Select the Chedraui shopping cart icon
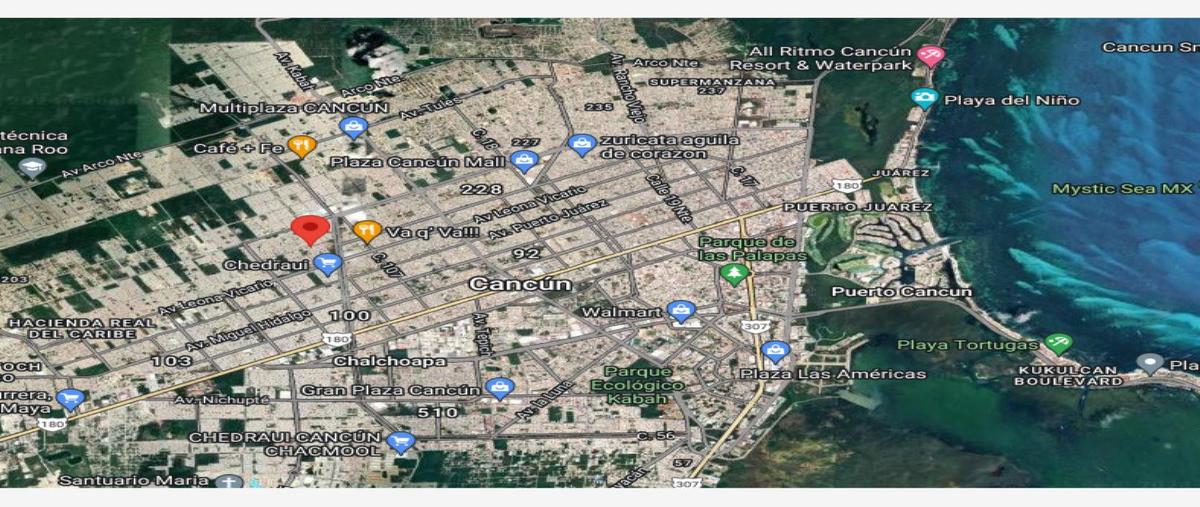 pyautogui.click(x=327, y=265)
